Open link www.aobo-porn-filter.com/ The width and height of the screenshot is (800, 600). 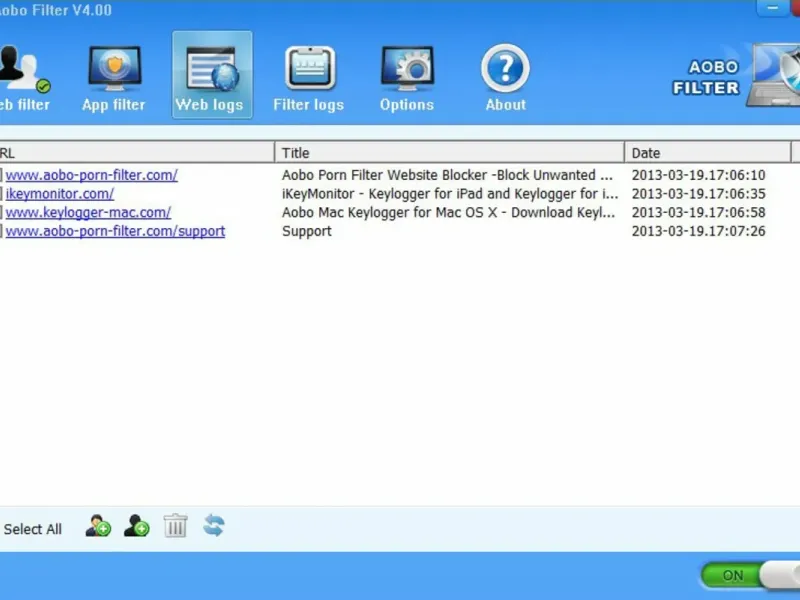point(92,175)
